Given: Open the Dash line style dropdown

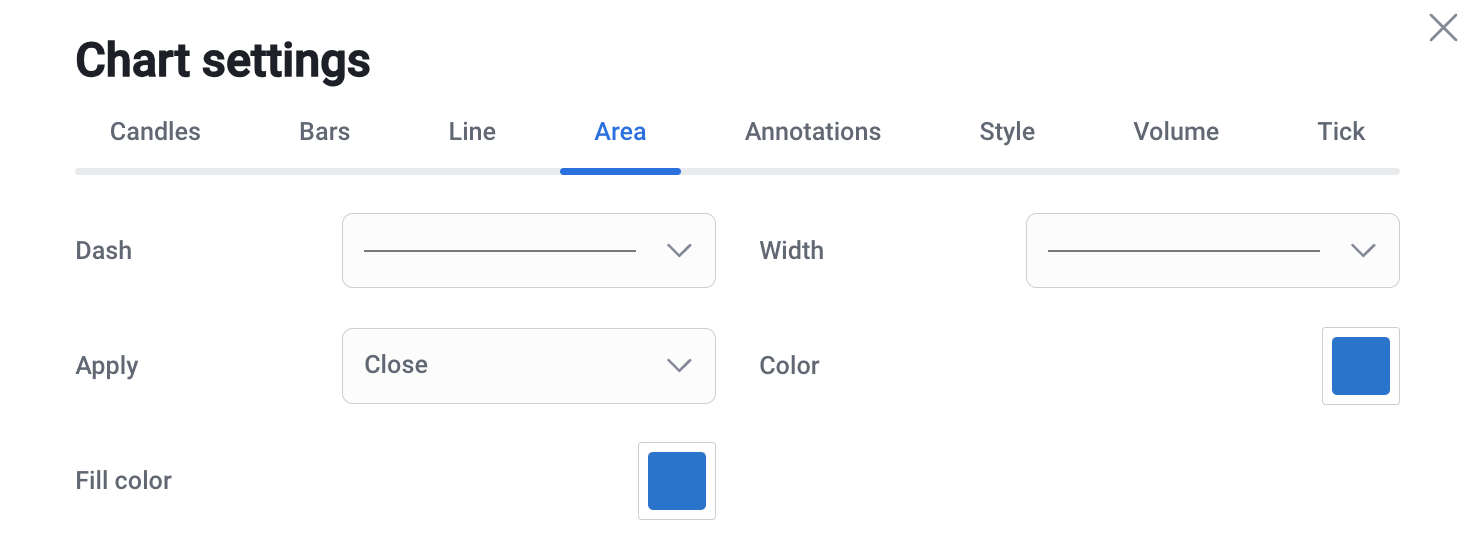Looking at the screenshot, I should [x=500, y=250].
